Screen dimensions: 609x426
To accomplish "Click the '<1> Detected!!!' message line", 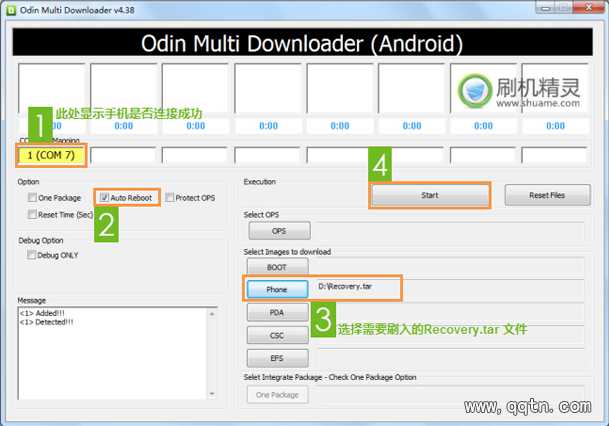I will 47,322.
